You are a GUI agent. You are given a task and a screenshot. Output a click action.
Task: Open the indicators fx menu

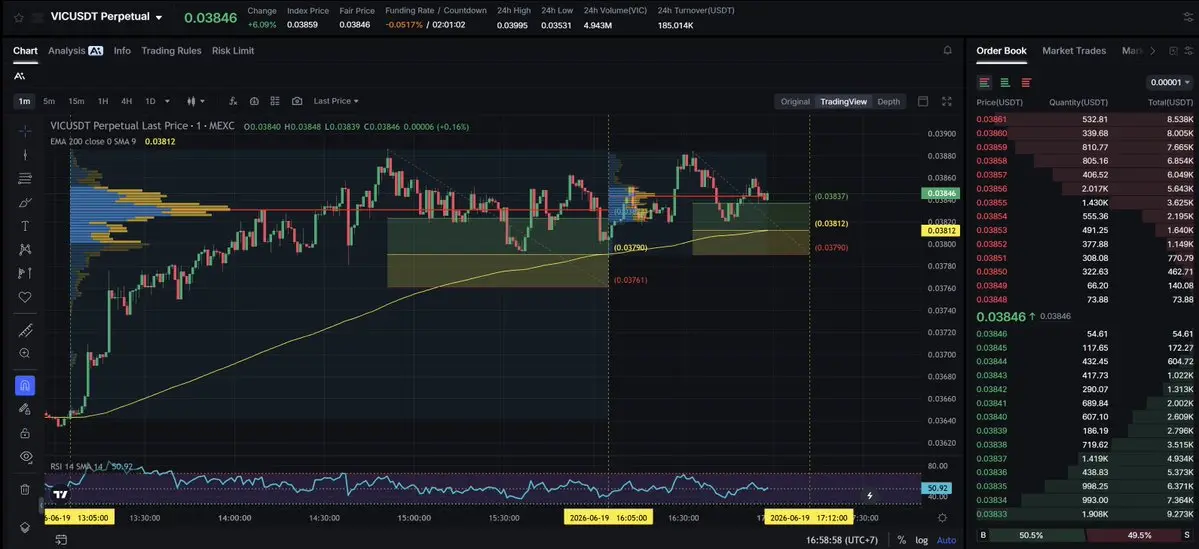[233, 101]
